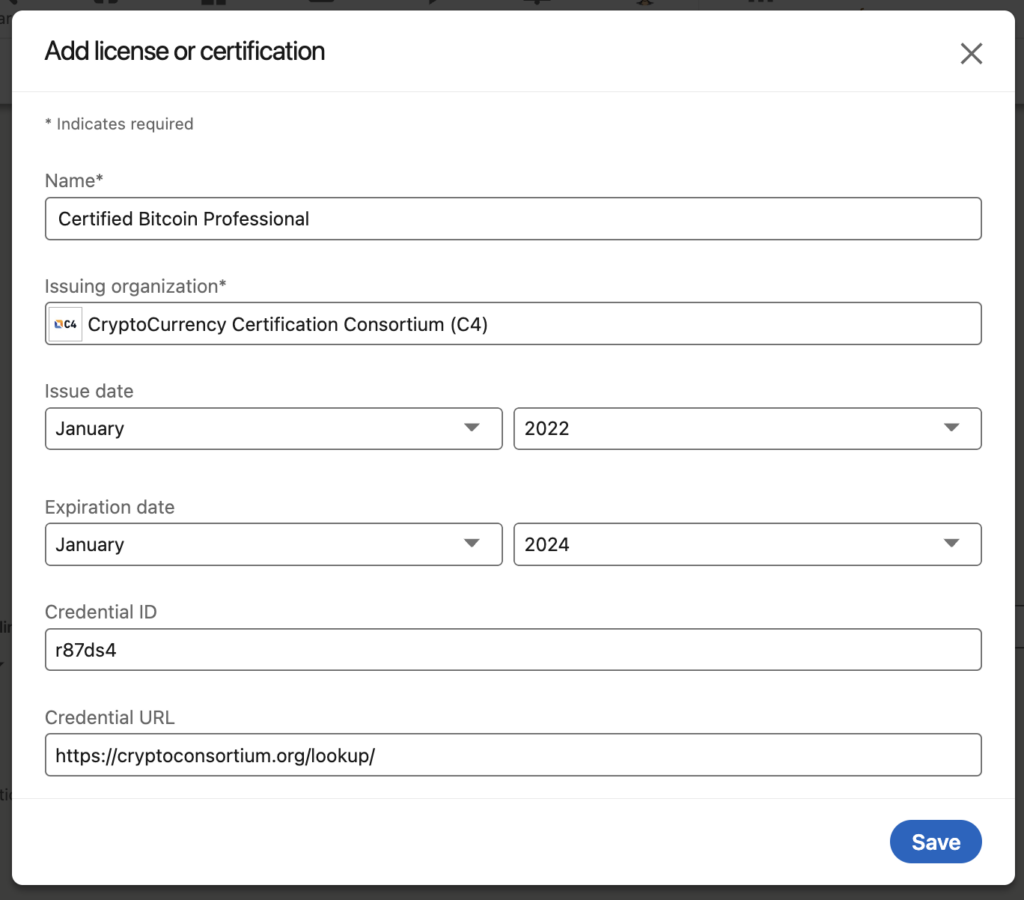Click the Credential ID field containing r87ds4

513,650
